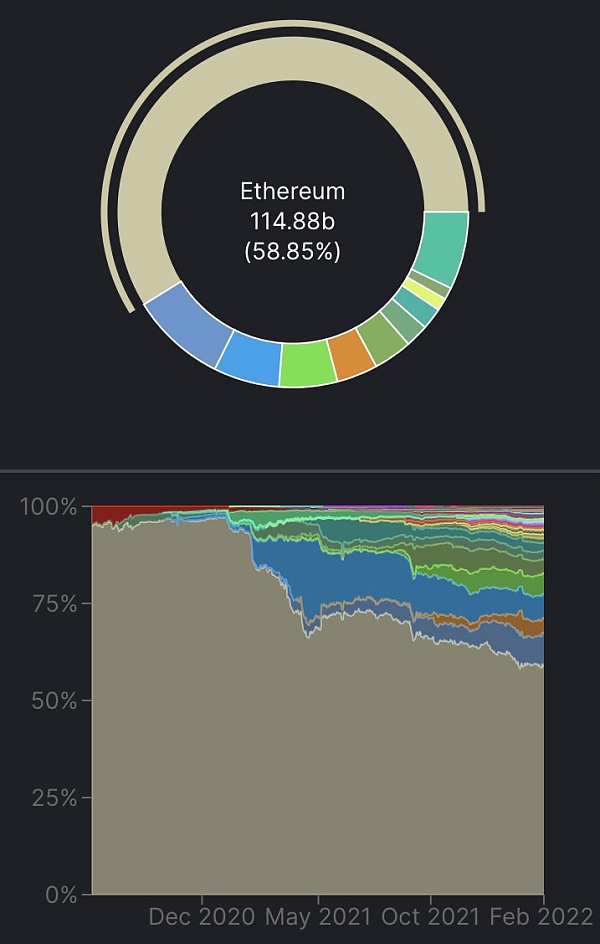Image resolution: width=600 pixels, height=944 pixels.
Task: Select the bright green donut segment at bottom
Action: coord(306,364)
